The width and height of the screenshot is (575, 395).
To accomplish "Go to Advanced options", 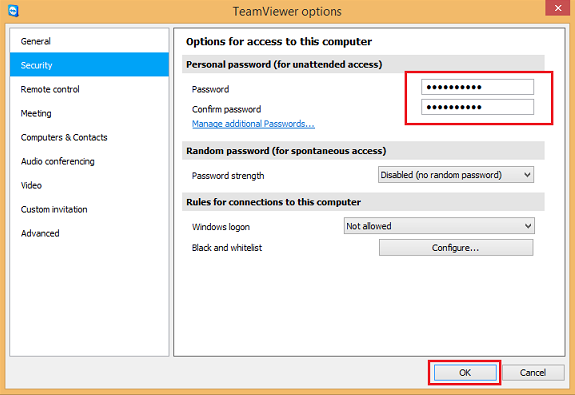I will pyautogui.click(x=89, y=233).
